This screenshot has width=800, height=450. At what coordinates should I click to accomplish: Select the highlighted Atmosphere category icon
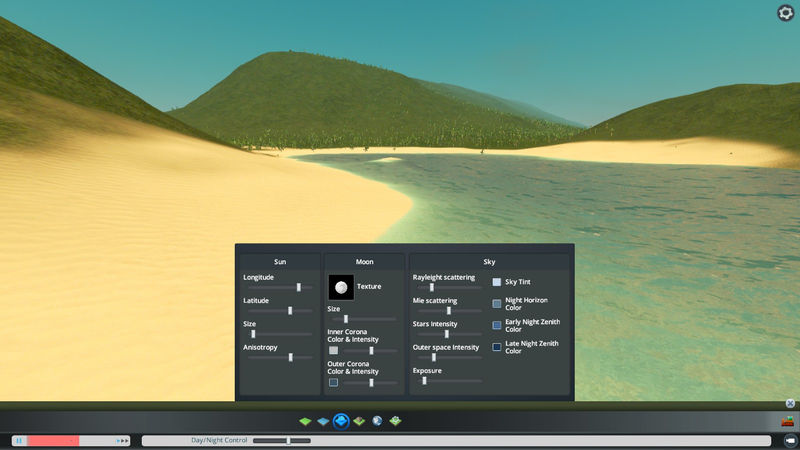[x=341, y=422]
